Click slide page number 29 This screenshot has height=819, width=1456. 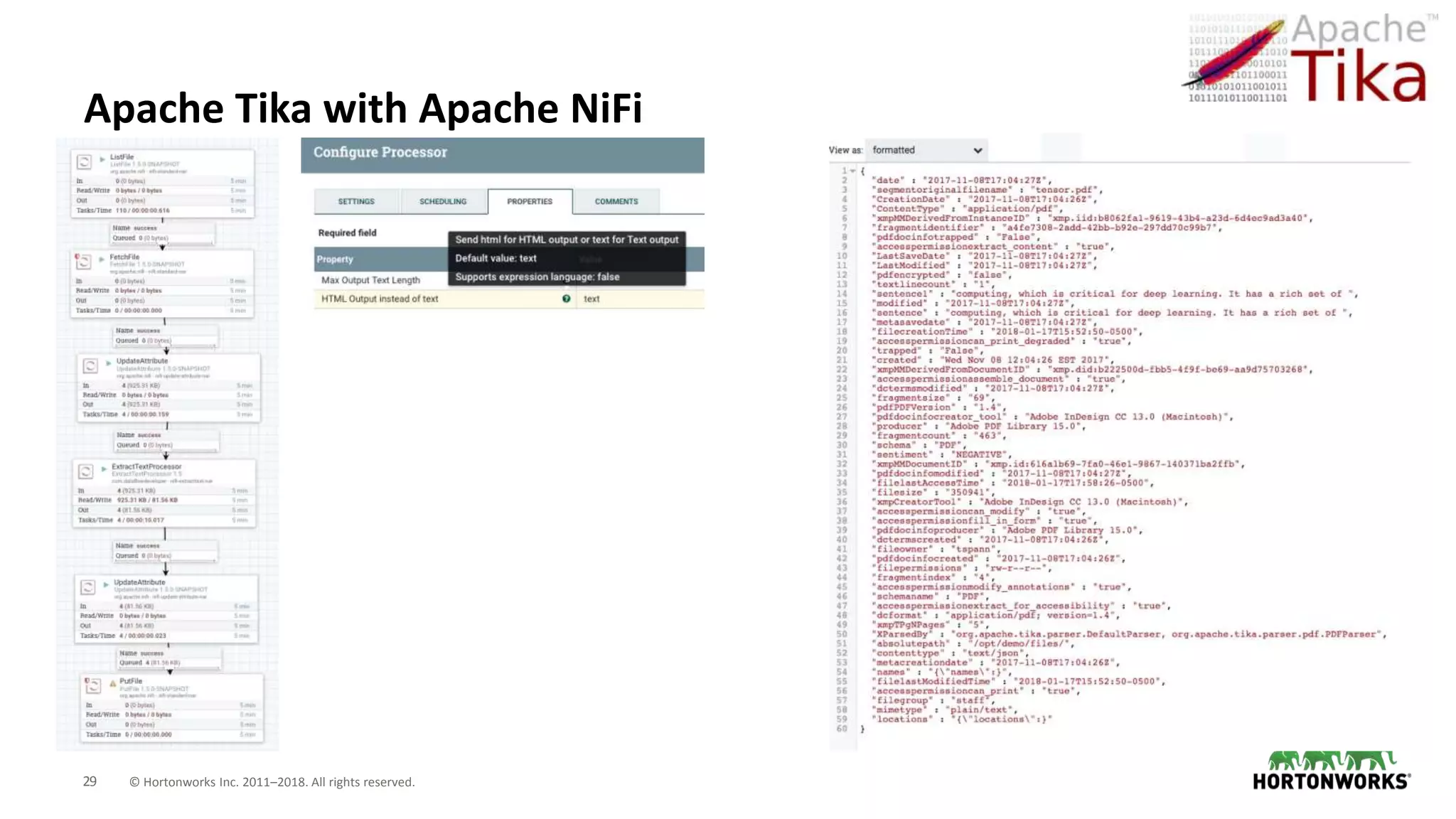(x=90, y=781)
